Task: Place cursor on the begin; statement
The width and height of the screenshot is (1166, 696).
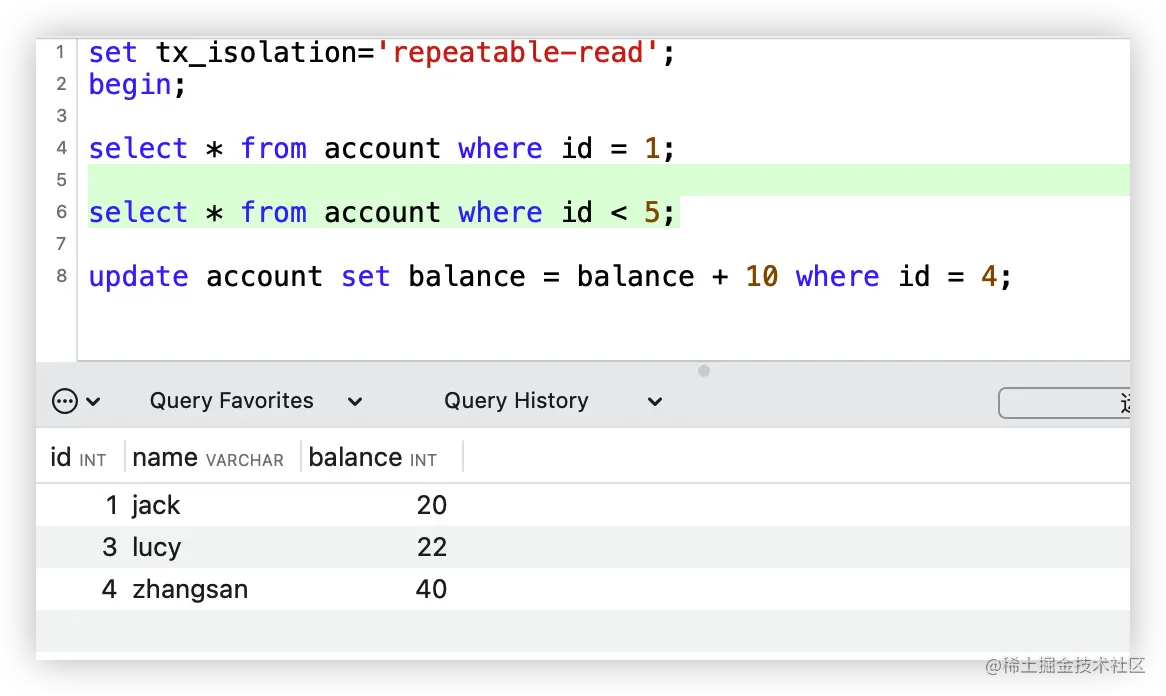Action: click(x=137, y=85)
